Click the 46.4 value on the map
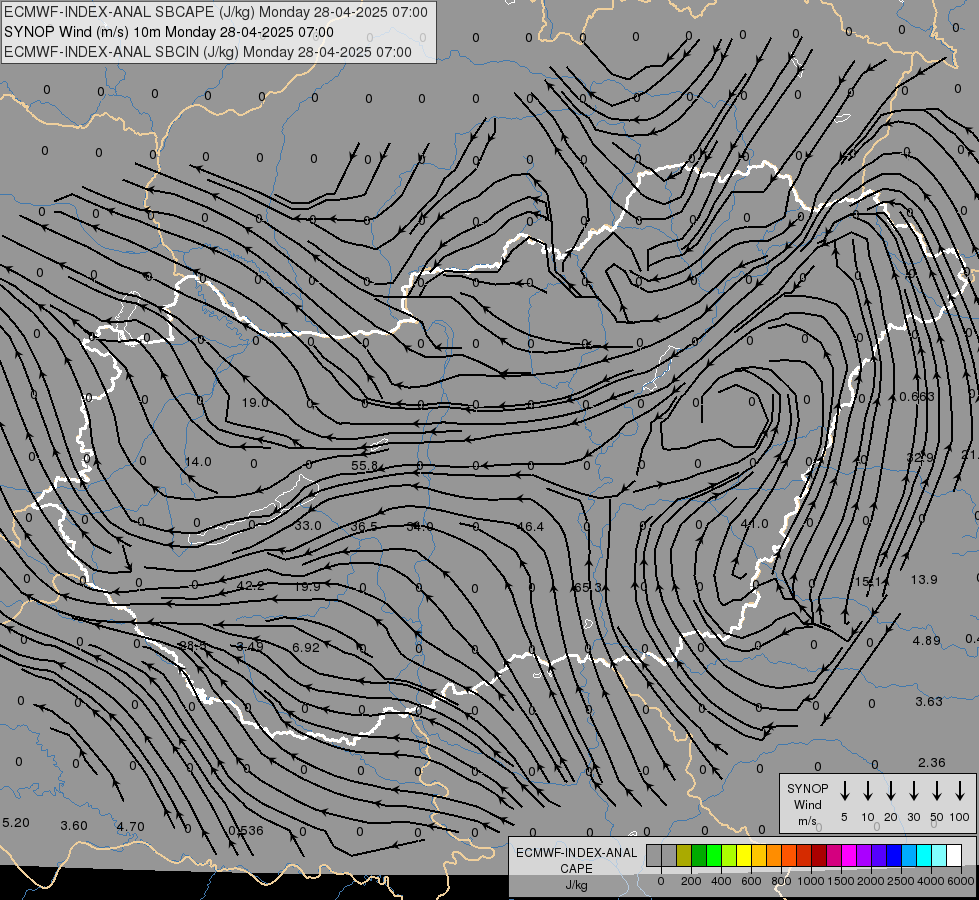 click(530, 527)
